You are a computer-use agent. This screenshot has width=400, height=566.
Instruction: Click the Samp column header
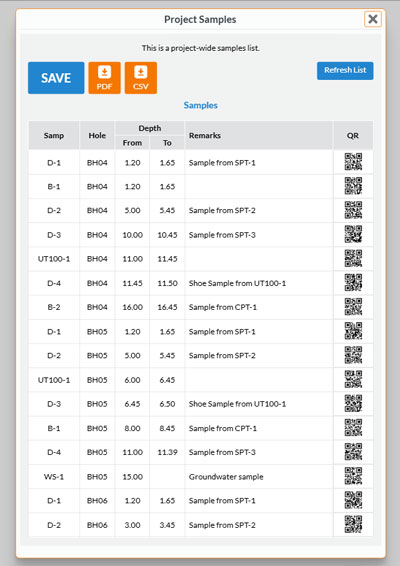[54, 135]
